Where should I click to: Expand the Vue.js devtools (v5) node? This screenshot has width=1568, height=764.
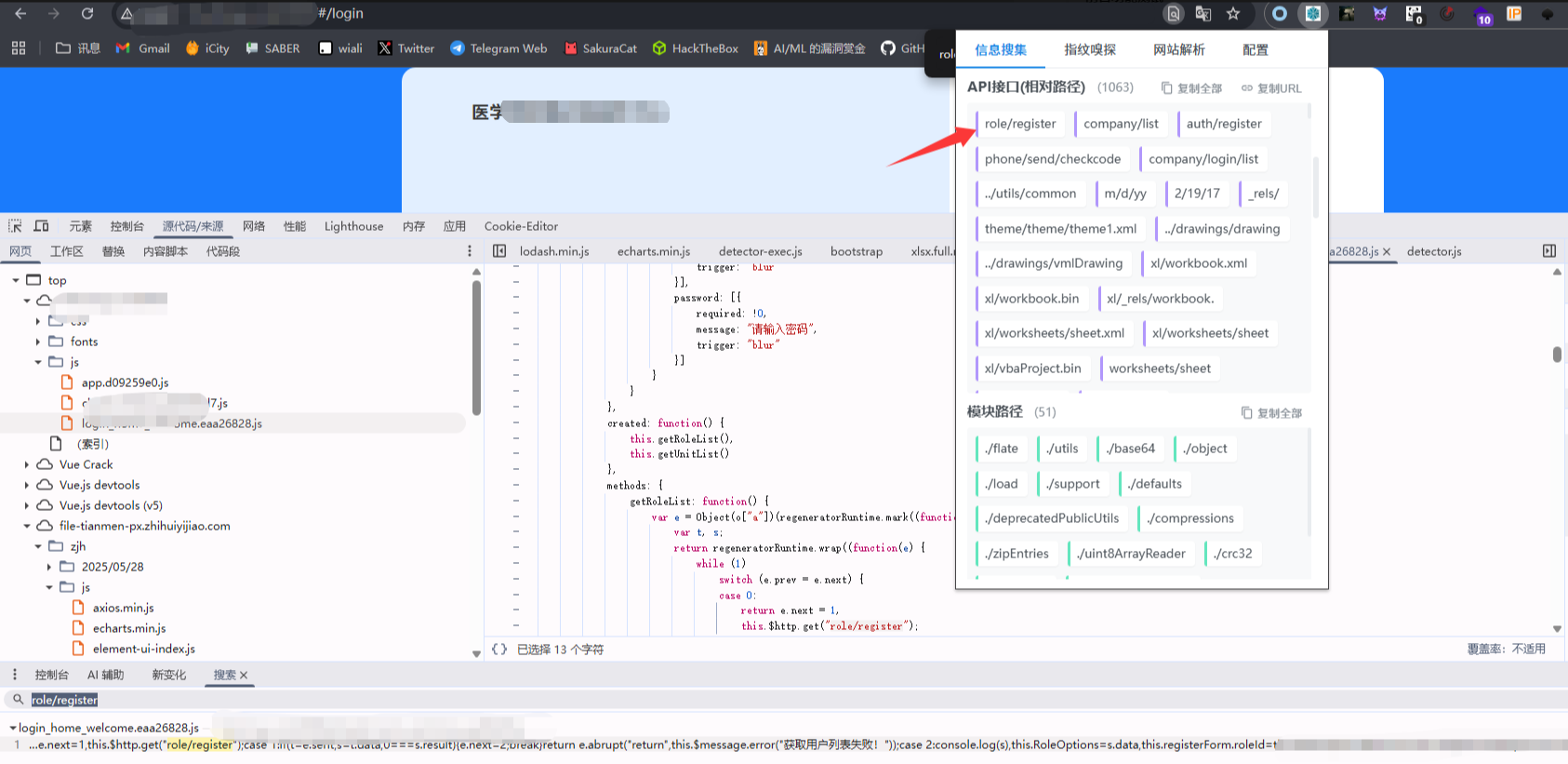tap(26, 505)
